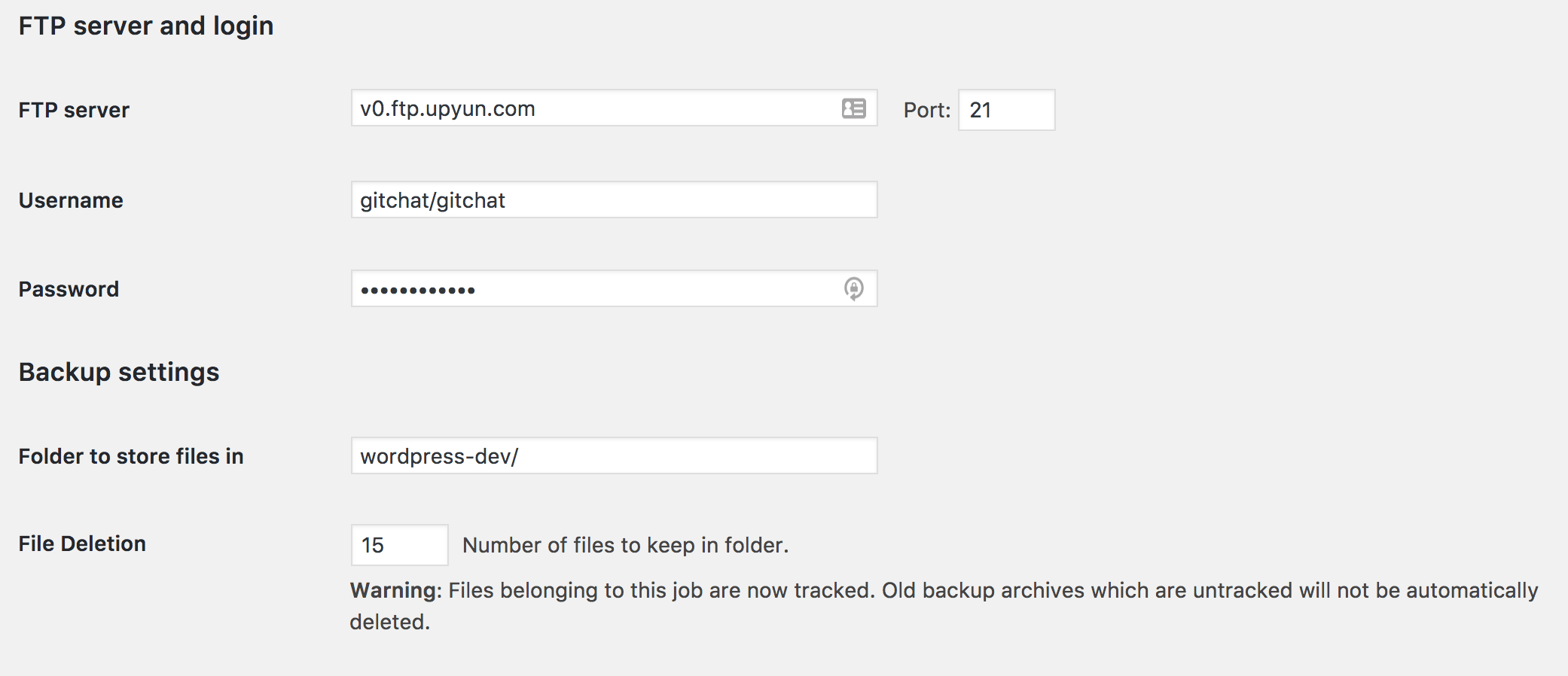Click into the Port number field
The image size is (1568, 676).
coord(1006,110)
